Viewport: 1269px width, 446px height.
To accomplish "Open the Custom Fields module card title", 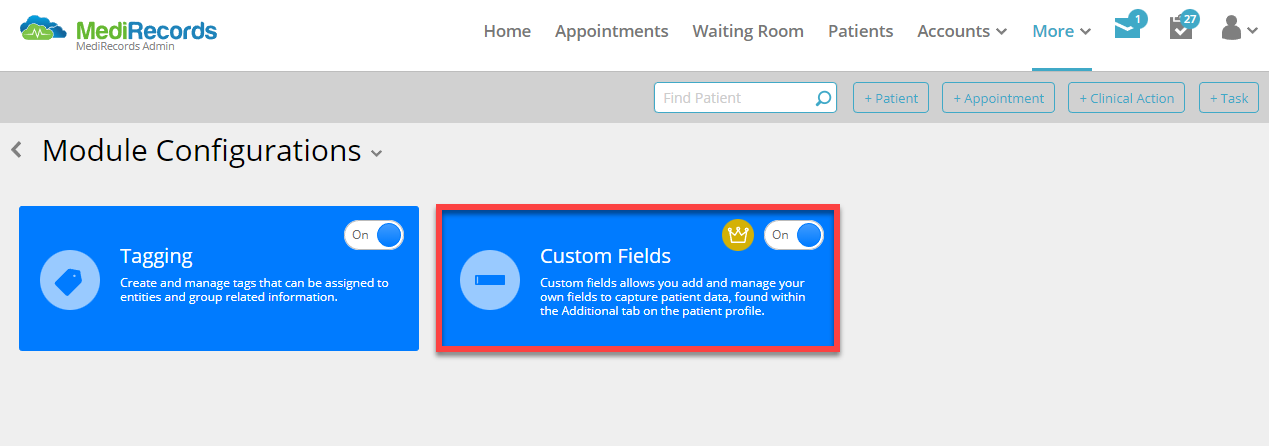I will pos(605,256).
